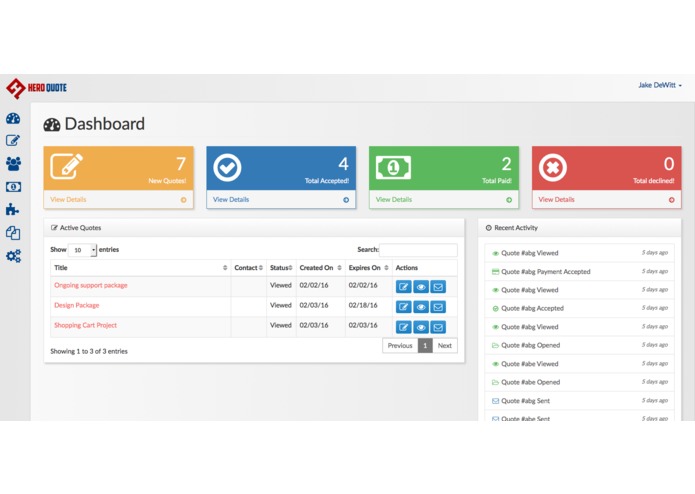The image size is (695, 494).
Task: Sort table by Title column
Action: (141, 268)
